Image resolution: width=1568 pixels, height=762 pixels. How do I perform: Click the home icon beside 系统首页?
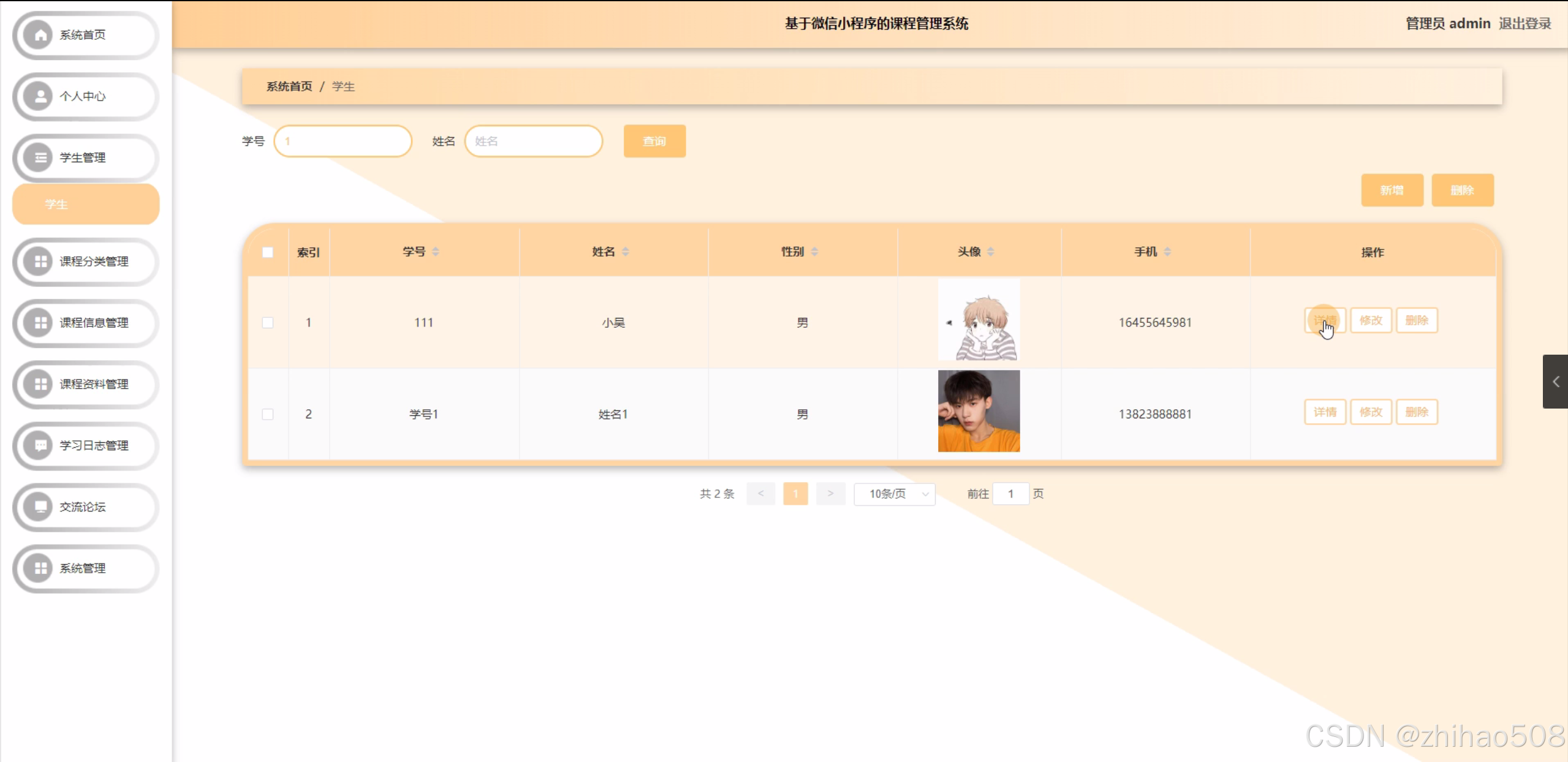coord(40,35)
